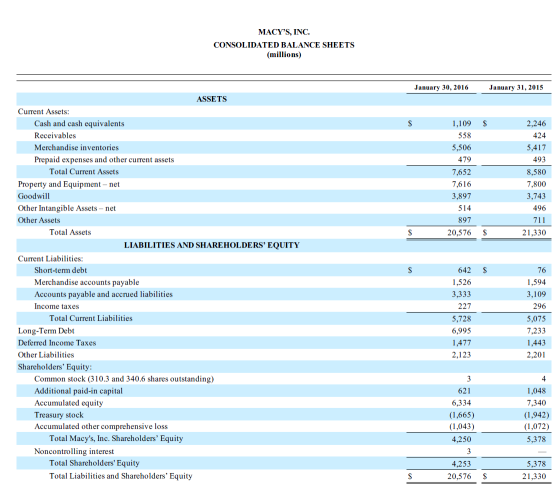Screen dimensions: 560x494
Task: Click the Total Assets label
Action: 70,233
